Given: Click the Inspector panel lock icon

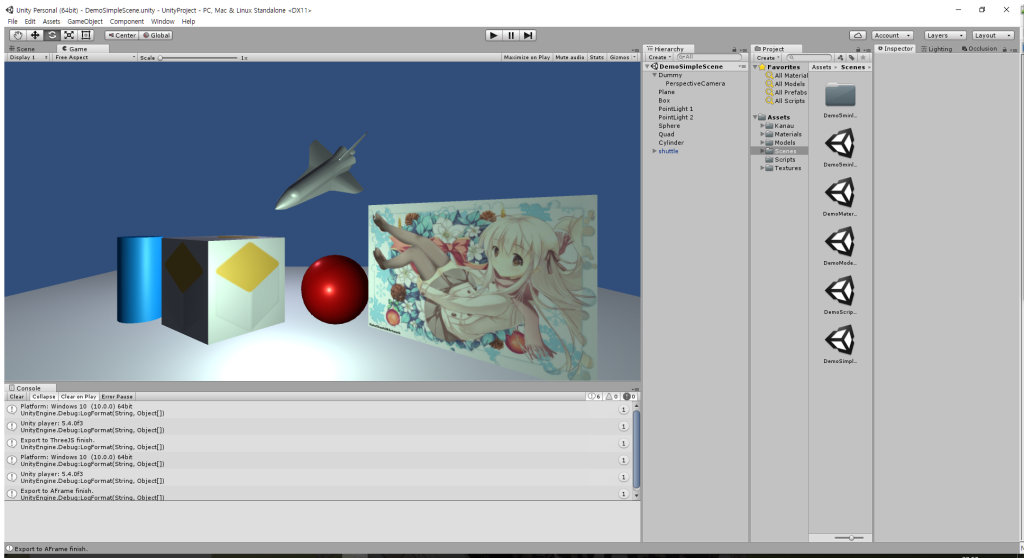Looking at the screenshot, I should [1004, 50].
